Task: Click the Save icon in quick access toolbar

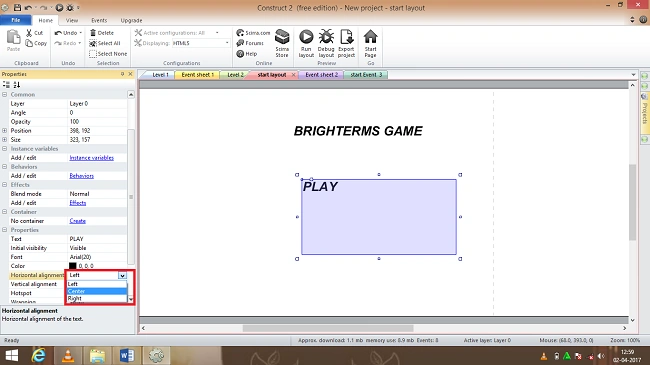Action: [17, 7]
